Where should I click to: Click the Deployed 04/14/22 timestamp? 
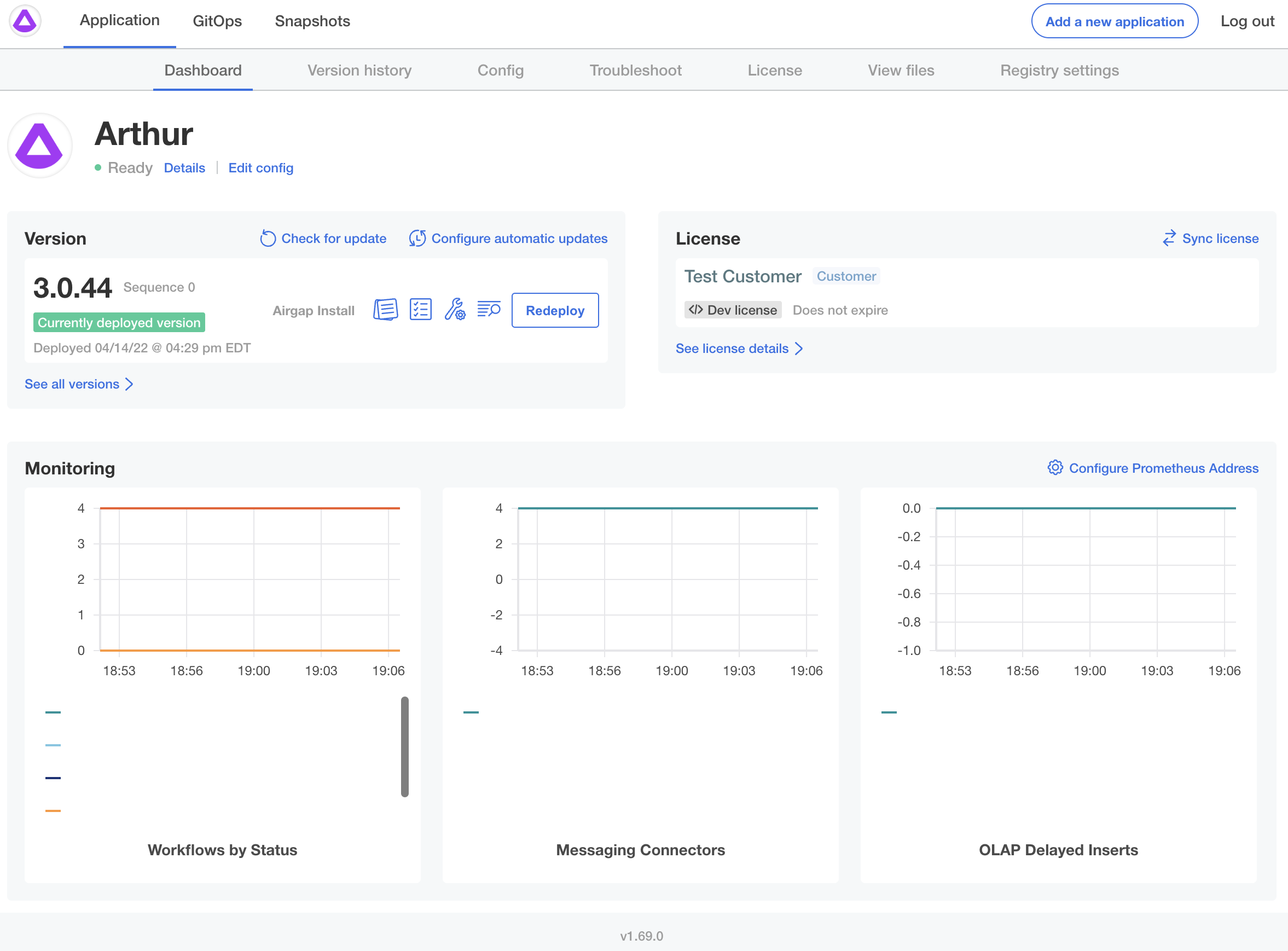click(x=142, y=347)
